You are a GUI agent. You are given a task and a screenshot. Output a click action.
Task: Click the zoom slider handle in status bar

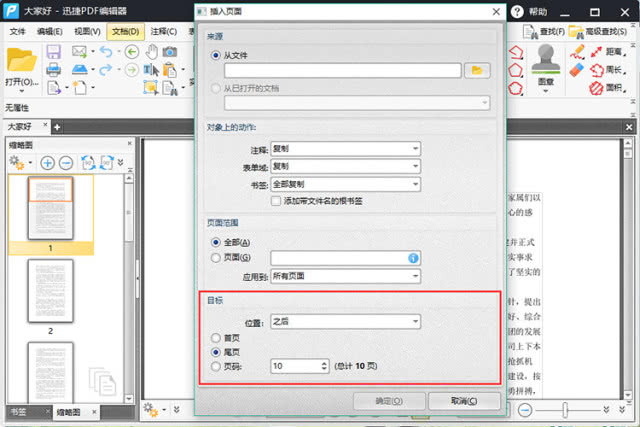565,409
